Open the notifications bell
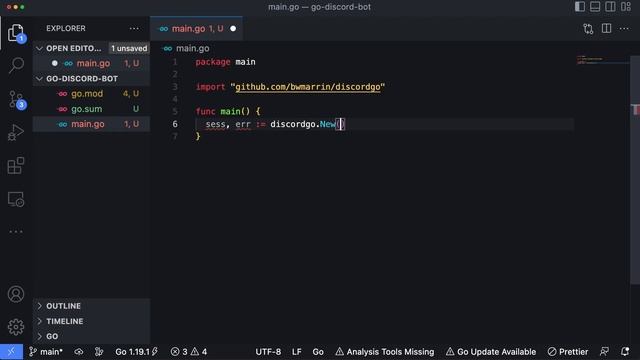This screenshot has width=640, height=360. tap(625, 352)
